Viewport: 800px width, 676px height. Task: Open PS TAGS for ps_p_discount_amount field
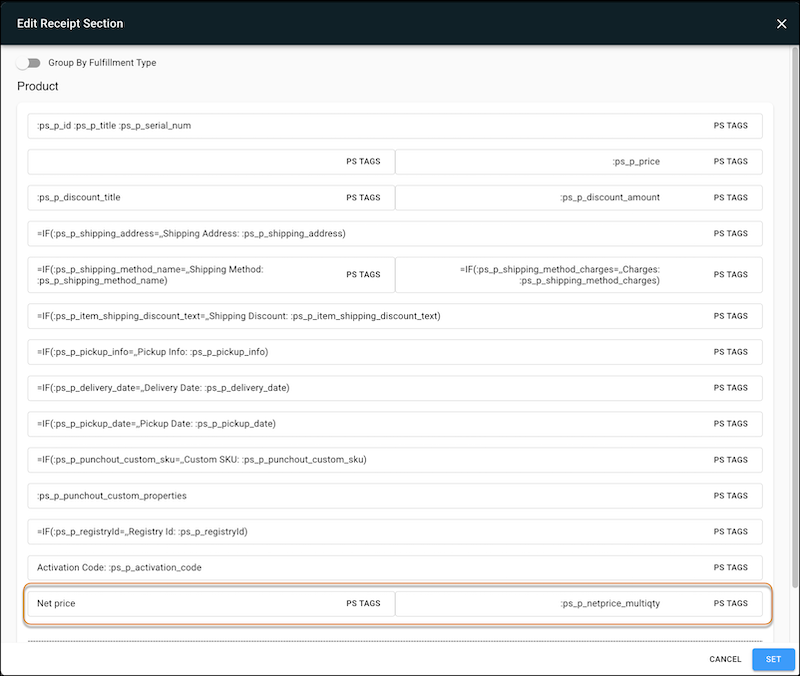[730, 197]
